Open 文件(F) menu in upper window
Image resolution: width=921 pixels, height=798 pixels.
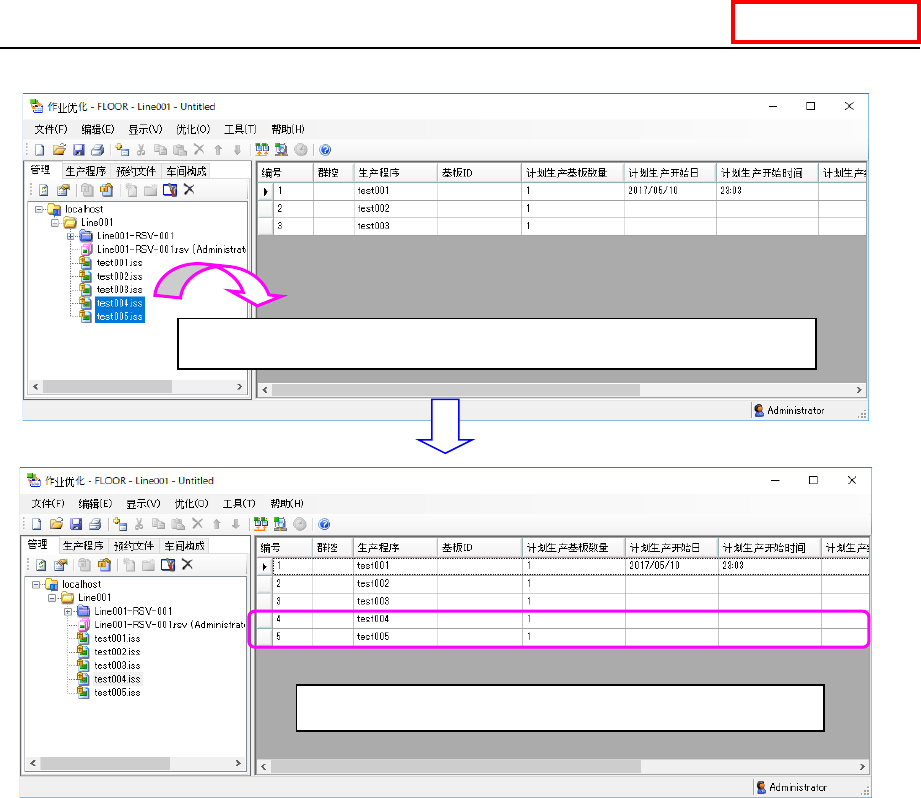coord(51,129)
